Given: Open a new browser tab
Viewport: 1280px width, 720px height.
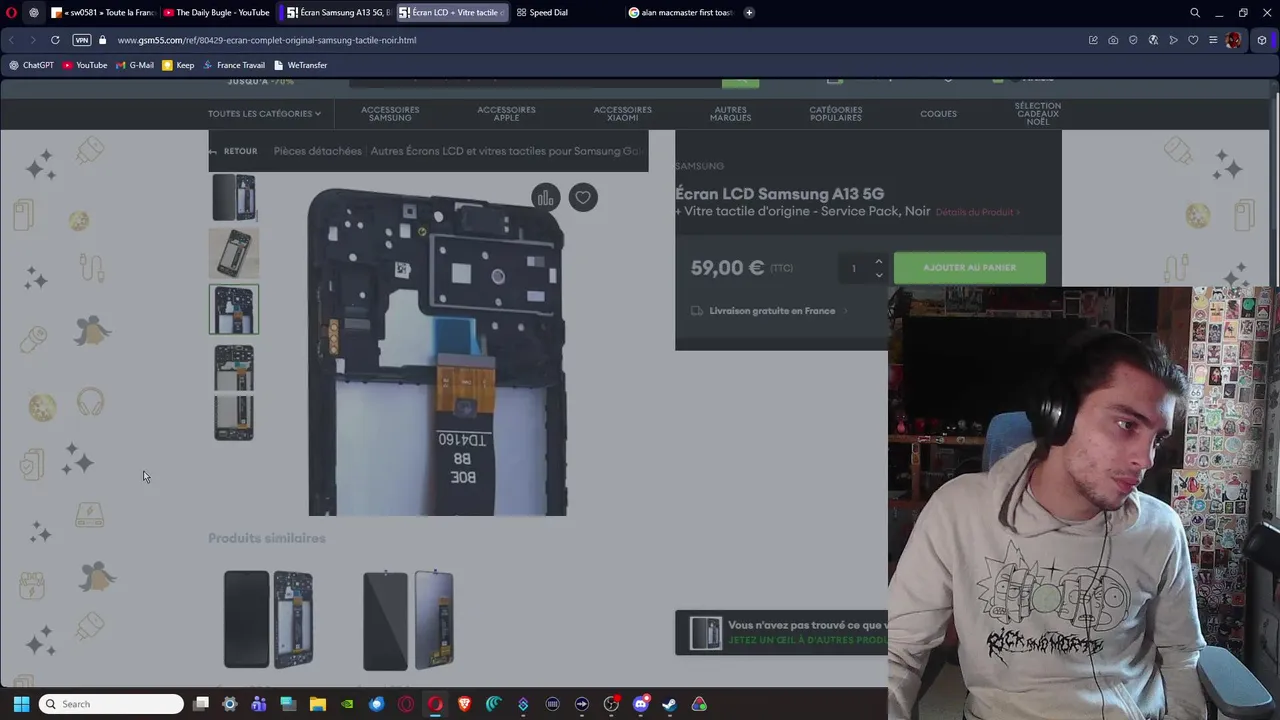Looking at the screenshot, I should click(x=749, y=12).
